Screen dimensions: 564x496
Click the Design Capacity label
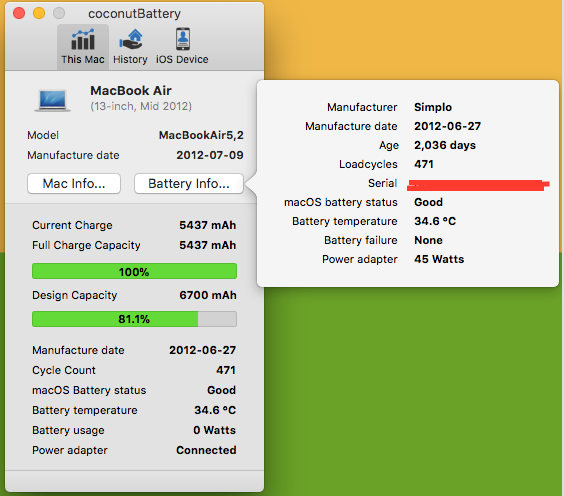(x=75, y=295)
